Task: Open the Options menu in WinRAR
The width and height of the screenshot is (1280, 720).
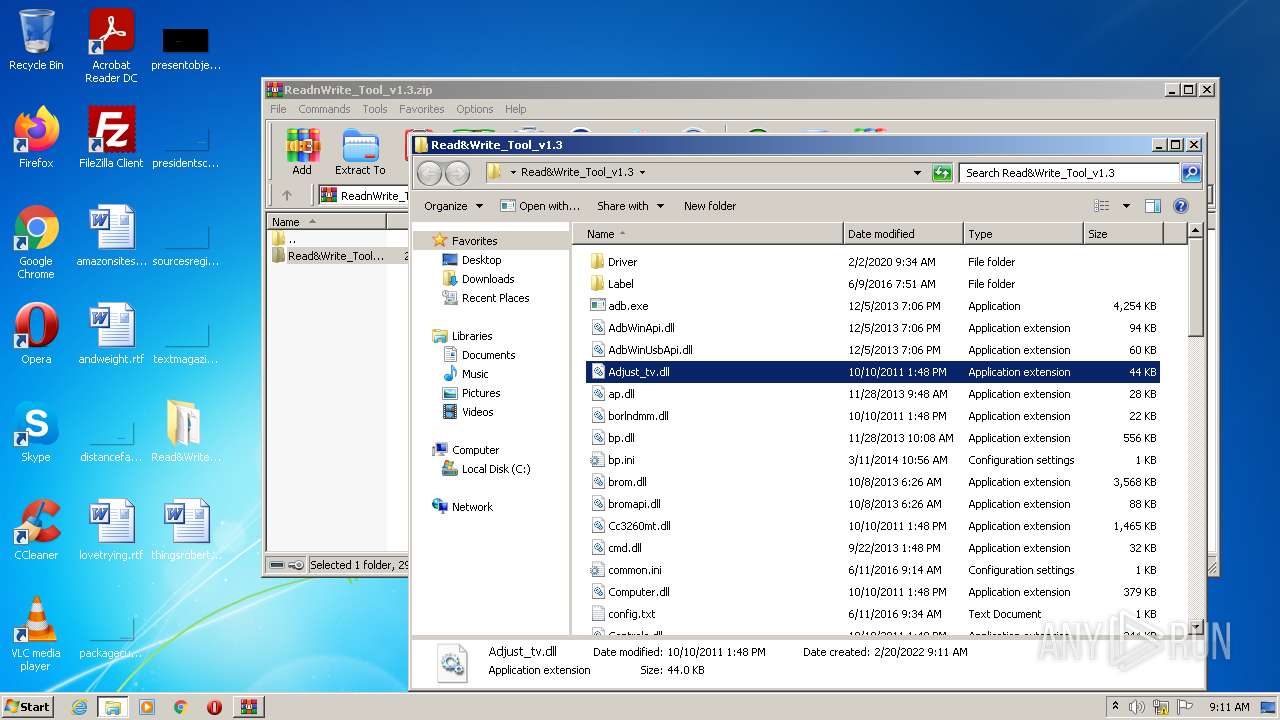Action: pos(475,109)
